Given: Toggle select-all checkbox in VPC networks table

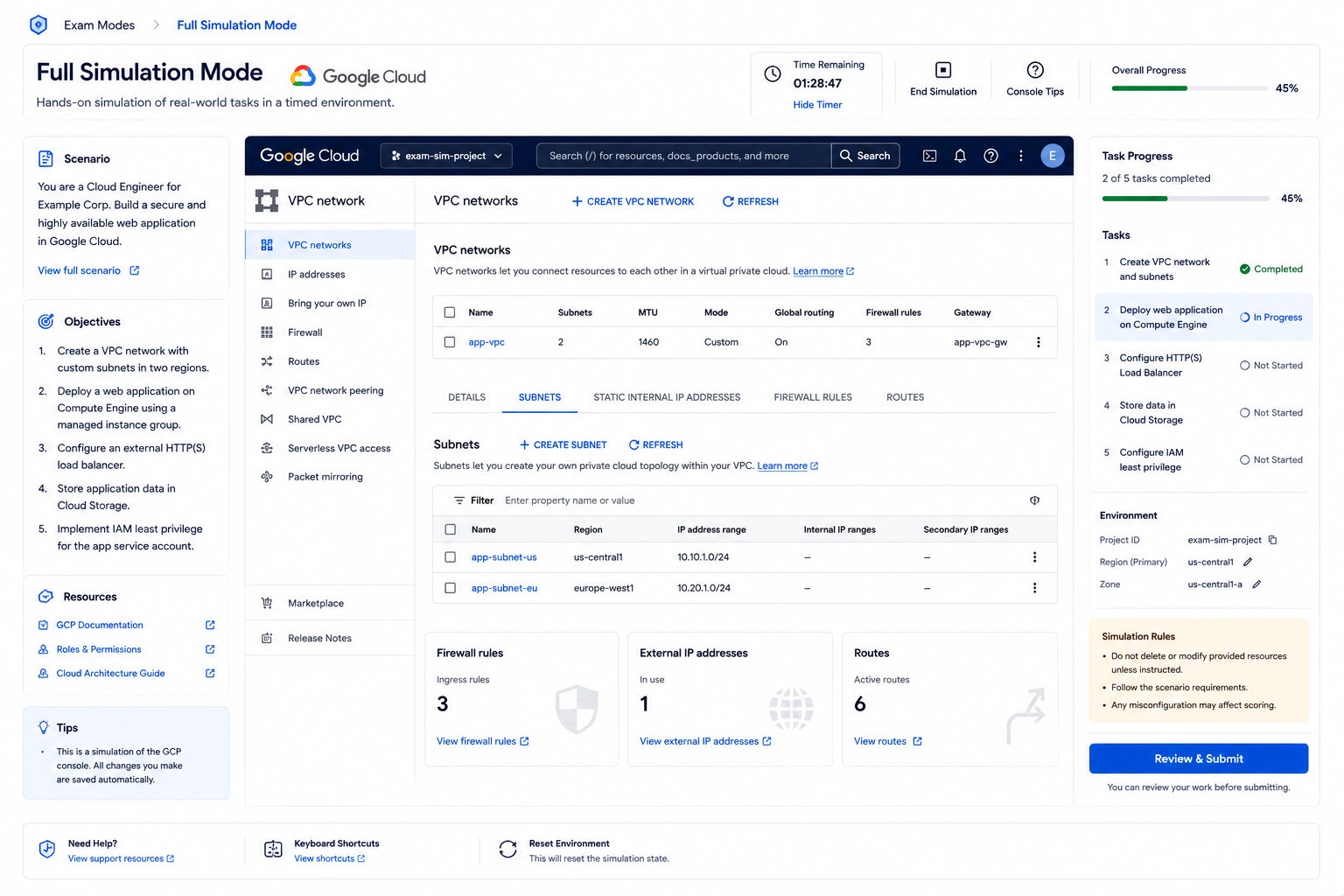Looking at the screenshot, I should click(450, 312).
